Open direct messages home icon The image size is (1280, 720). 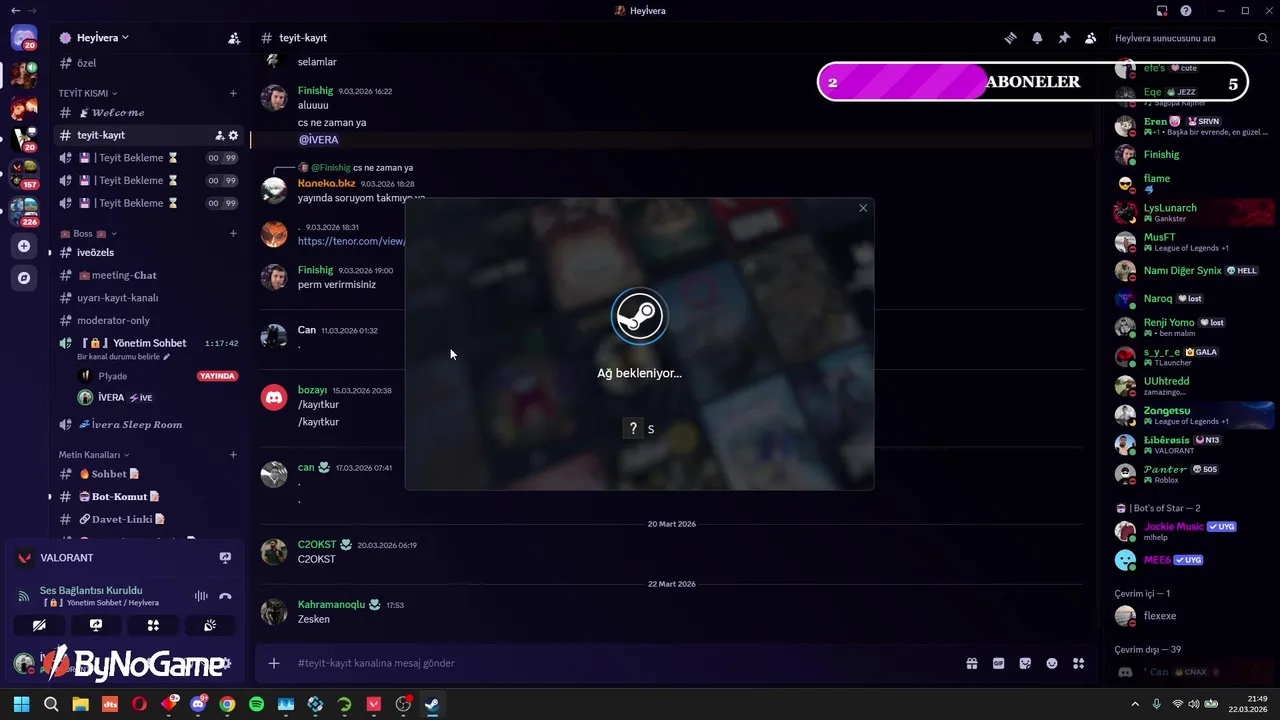(24, 39)
